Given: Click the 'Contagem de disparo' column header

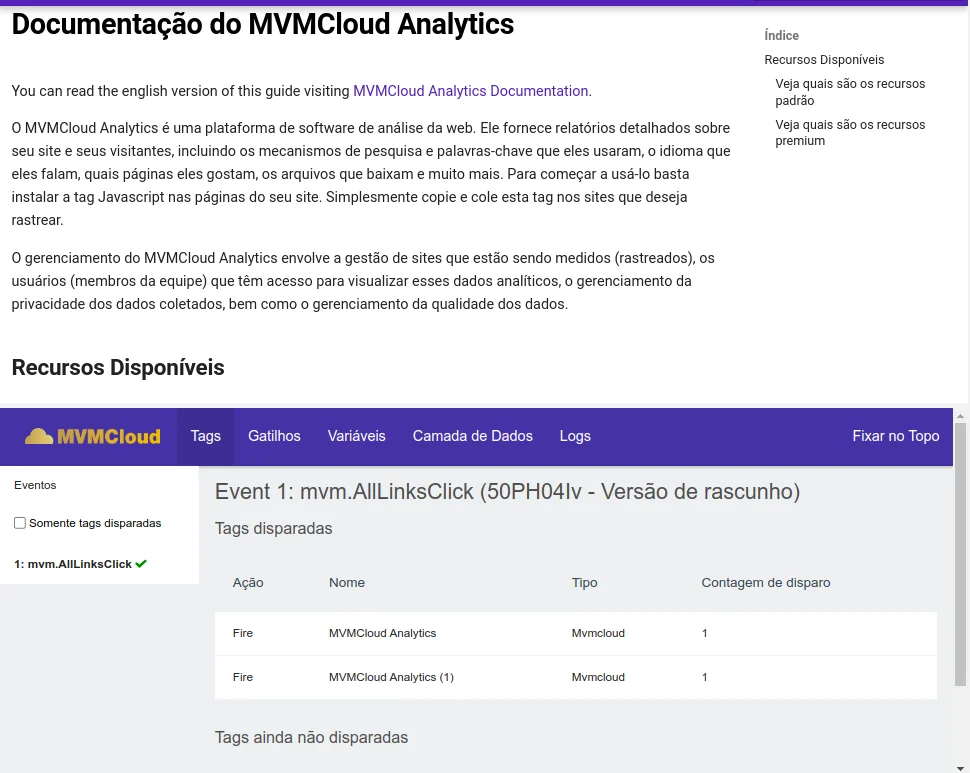Looking at the screenshot, I should tap(765, 583).
